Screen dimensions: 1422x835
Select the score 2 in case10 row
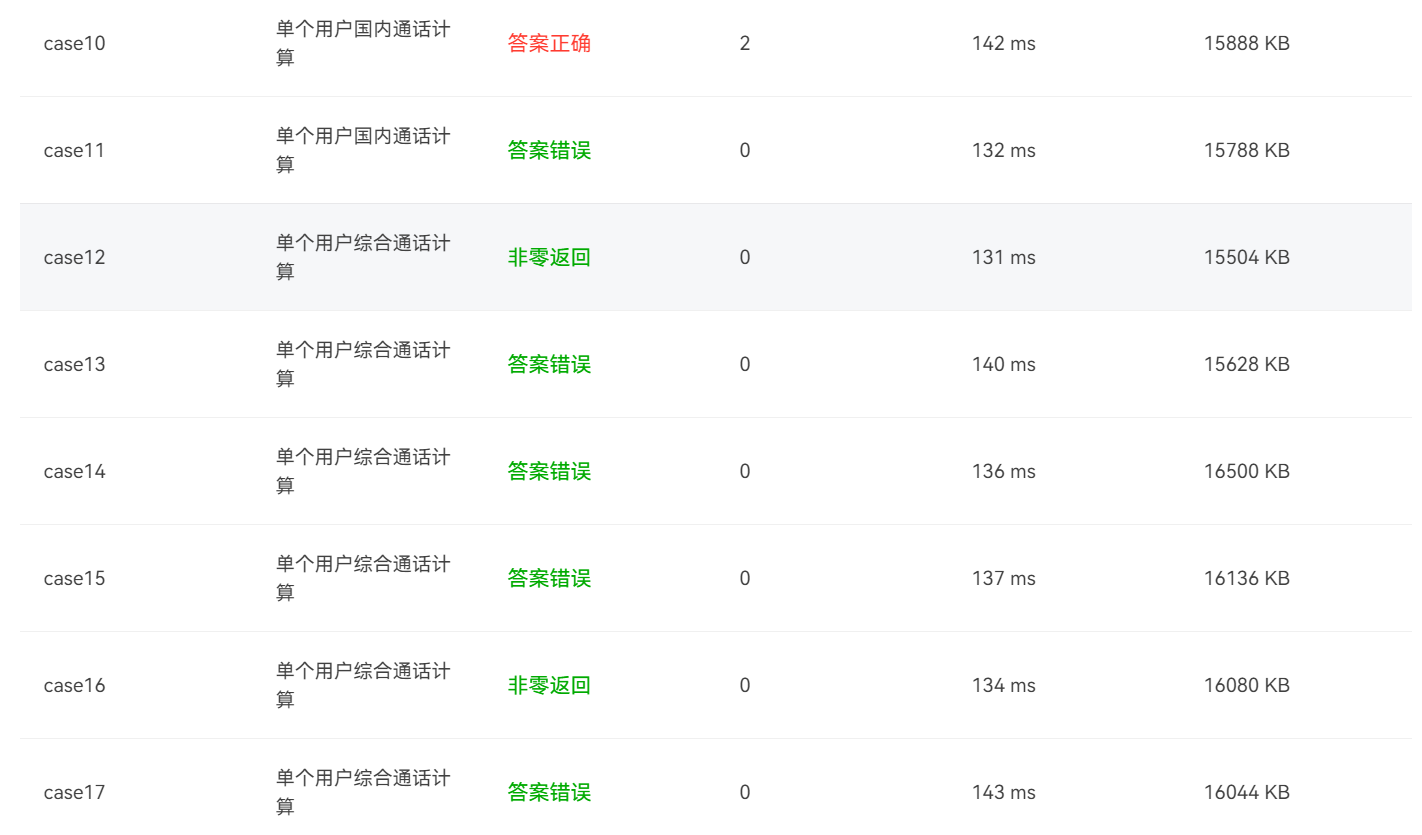[x=745, y=44]
